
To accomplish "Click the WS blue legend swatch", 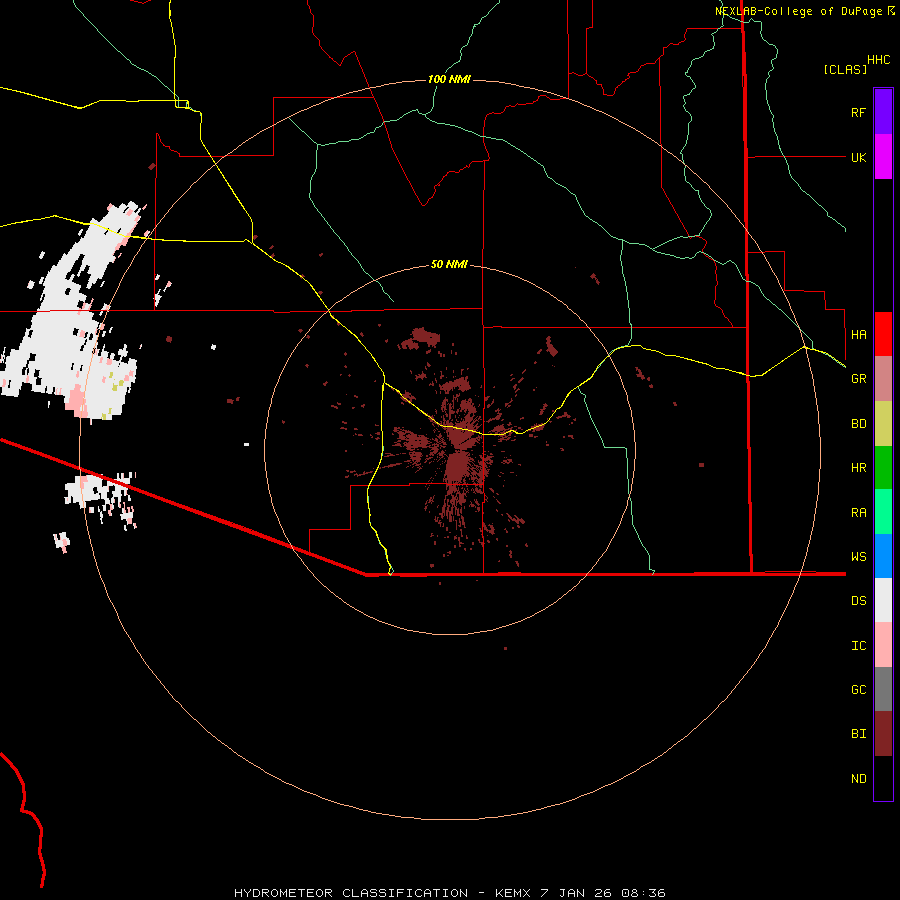I will point(883,556).
